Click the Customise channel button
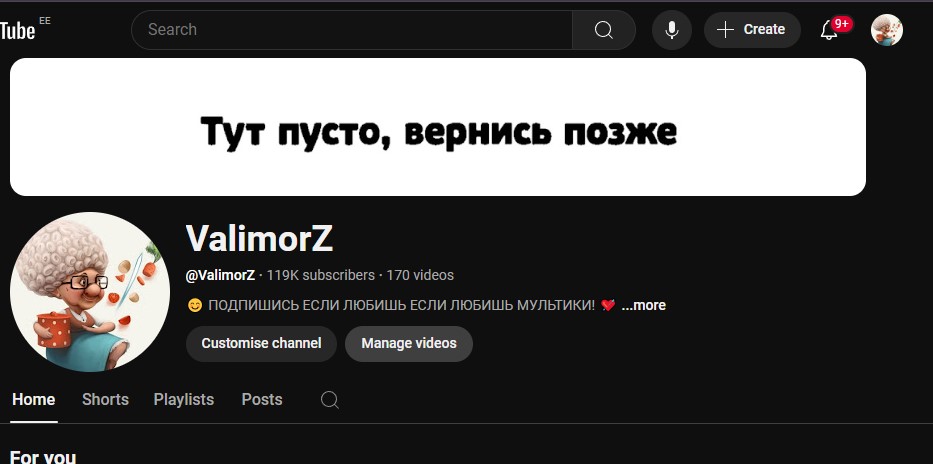 (x=261, y=343)
